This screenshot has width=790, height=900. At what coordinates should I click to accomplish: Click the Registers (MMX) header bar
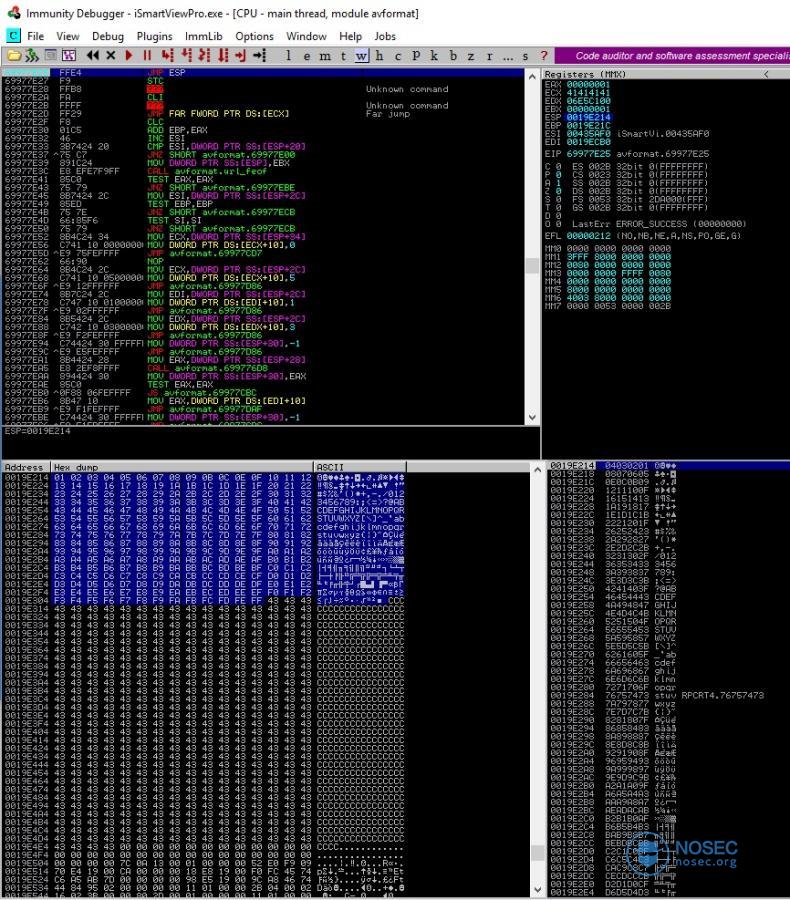(x=666, y=74)
